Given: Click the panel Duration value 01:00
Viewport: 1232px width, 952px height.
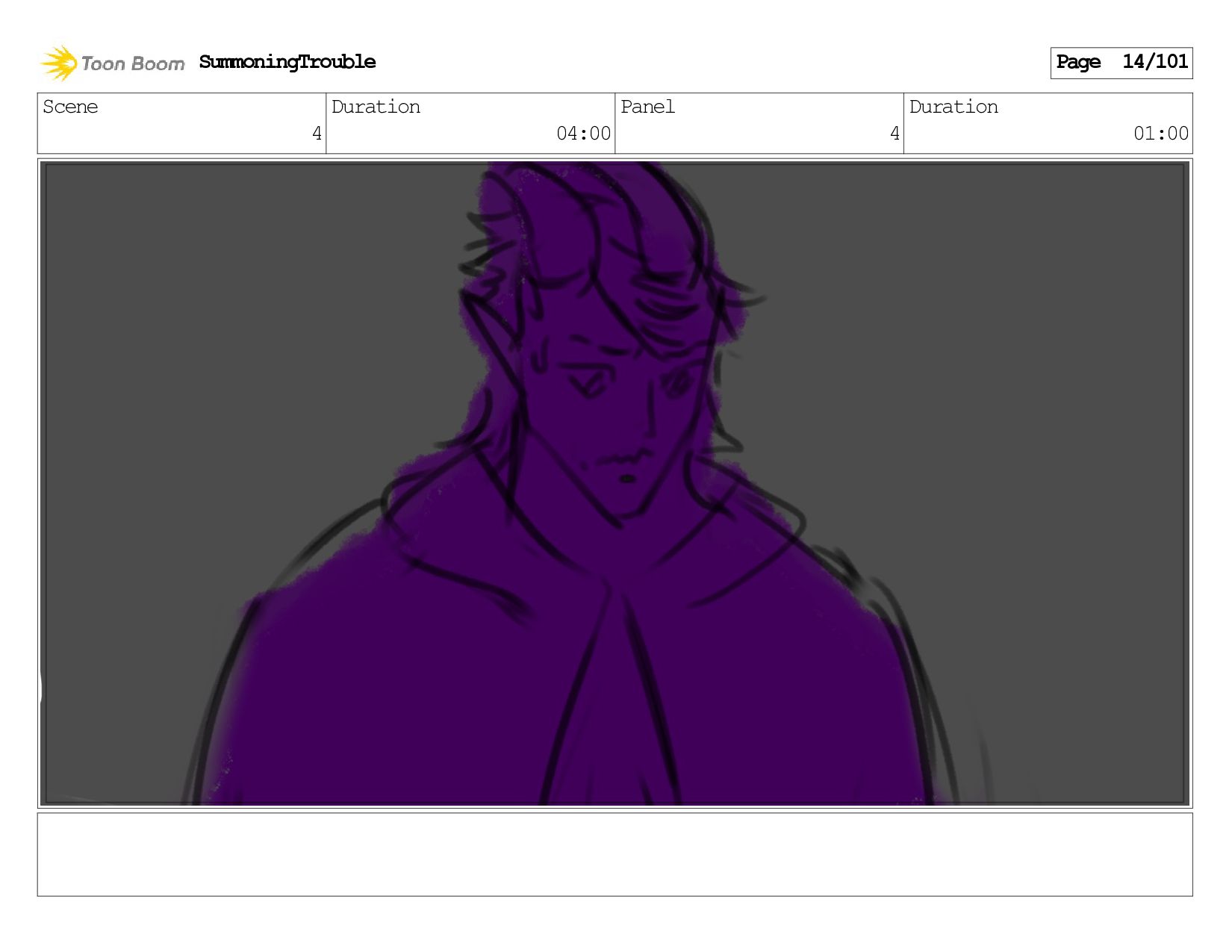Looking at the screenshot, I should coord(1160,134).
